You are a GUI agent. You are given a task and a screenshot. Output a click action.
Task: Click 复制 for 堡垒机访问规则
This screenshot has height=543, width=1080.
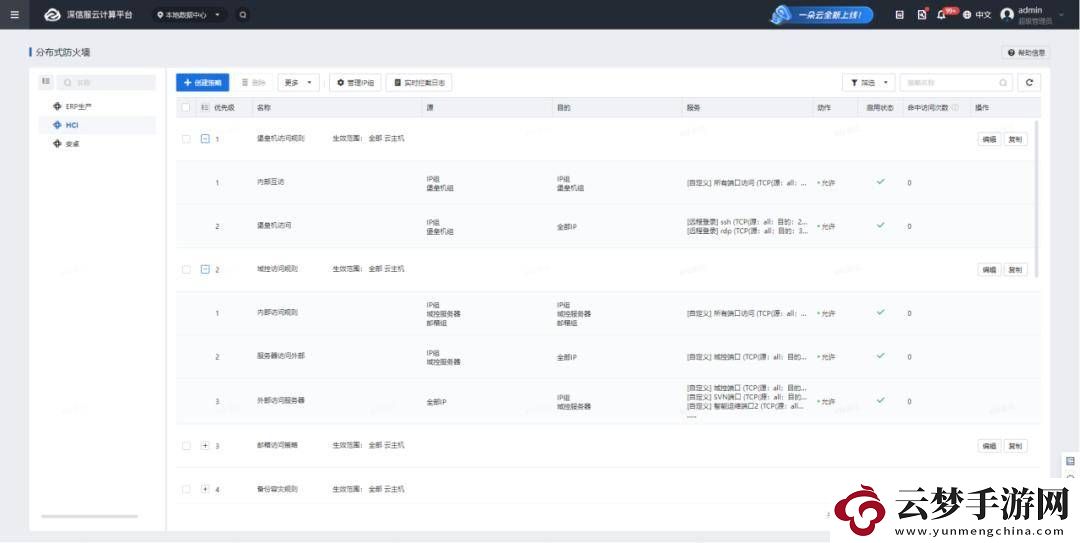[1015, 139]
